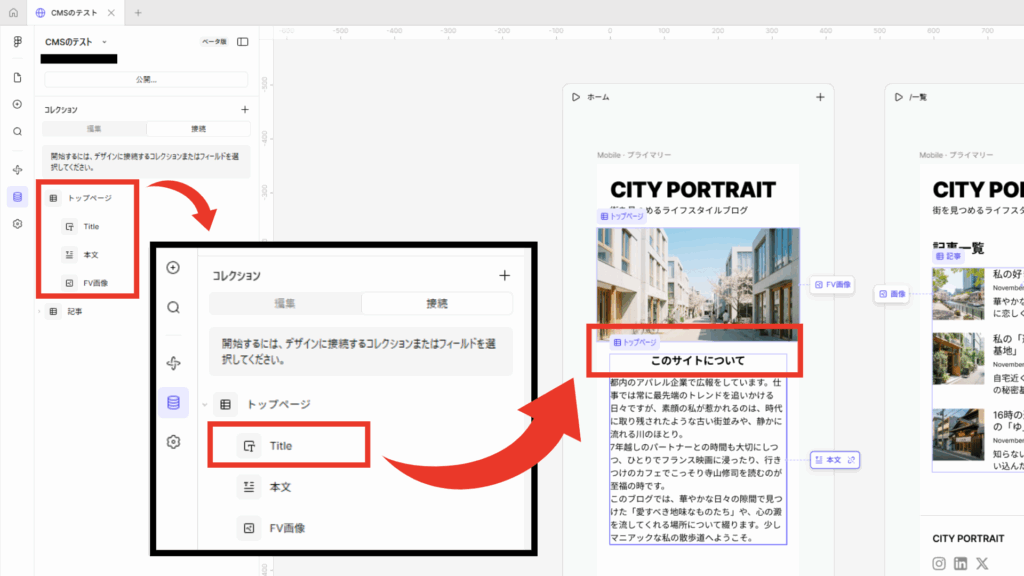Open the Figma logo main menu

17,42
